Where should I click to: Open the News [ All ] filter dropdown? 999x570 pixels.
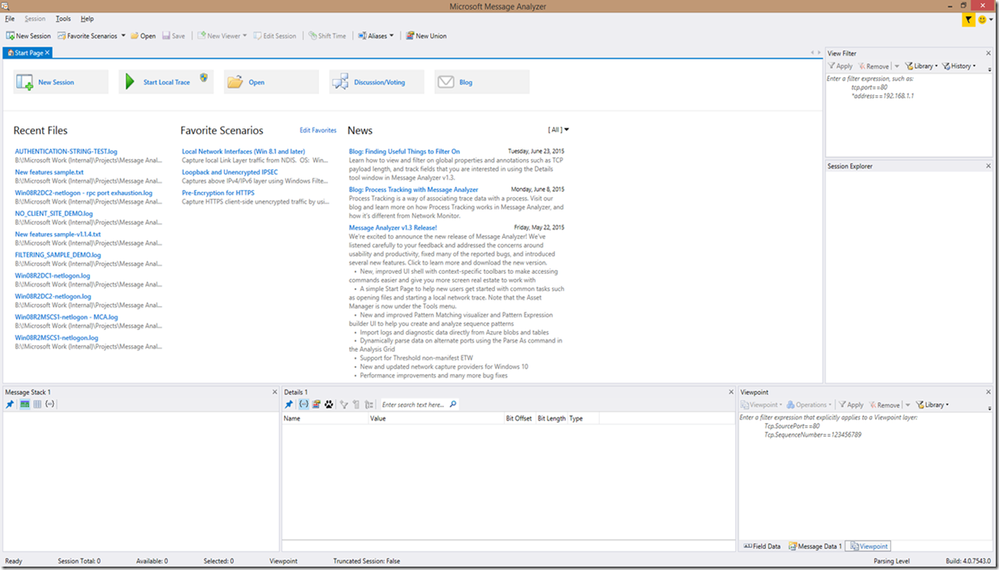(558, 130)
